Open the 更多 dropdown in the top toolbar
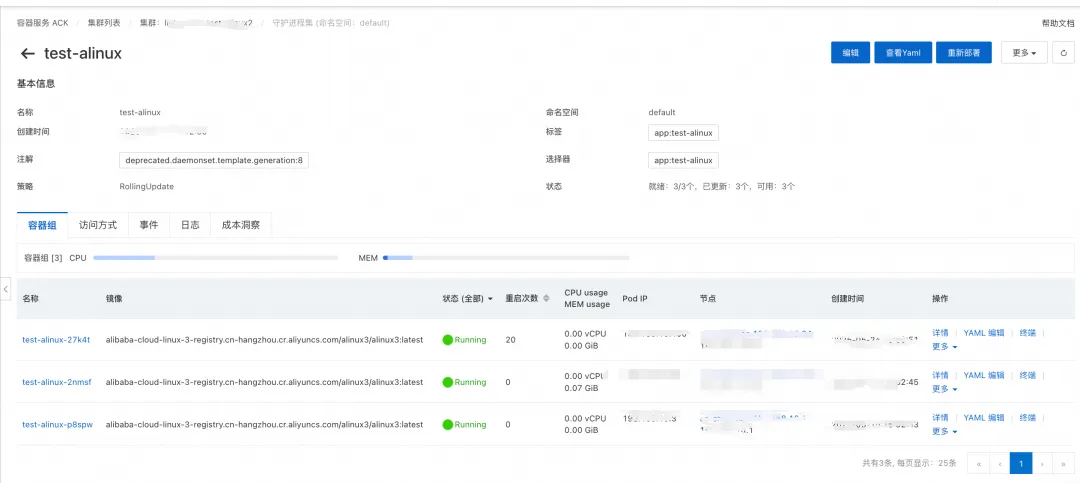This screenshot has width=1080, height=483. pos(1024,52)
